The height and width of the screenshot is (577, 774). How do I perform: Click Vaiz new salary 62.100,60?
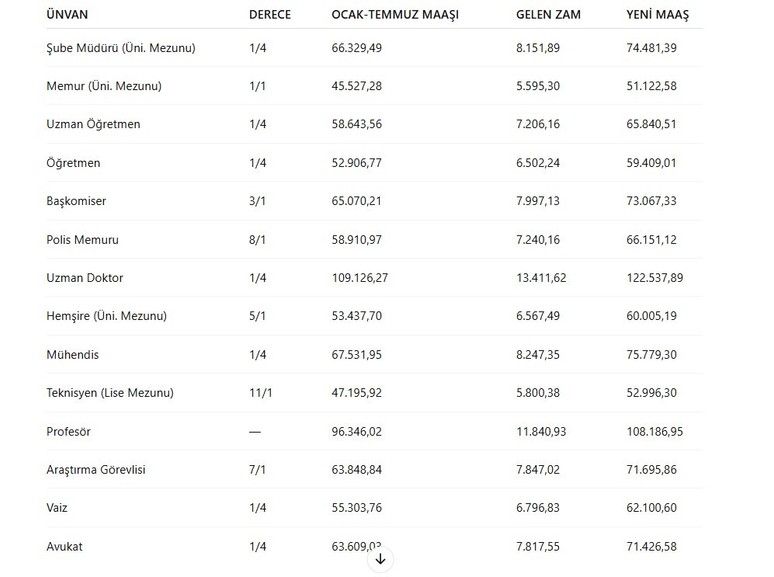[651, 507]
